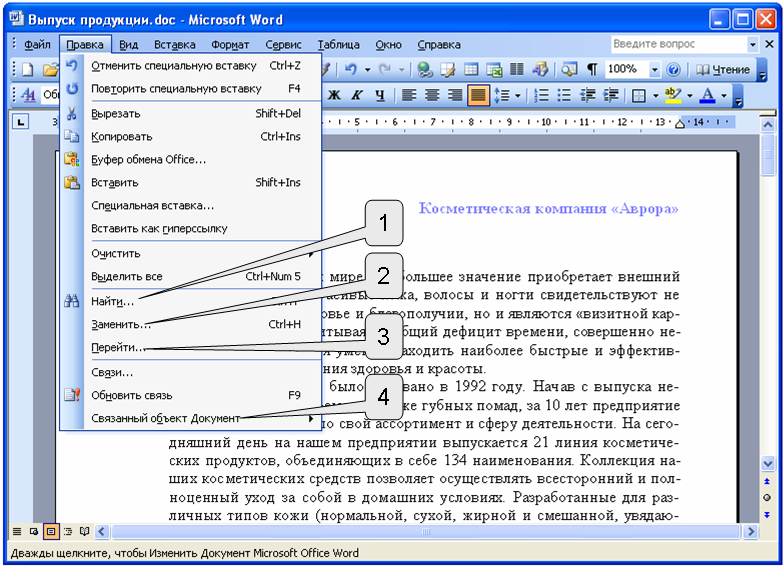This screenshot has height=566, width=784.
Task: Apply yellow highlight marker icon
Action: coord(673,95)
